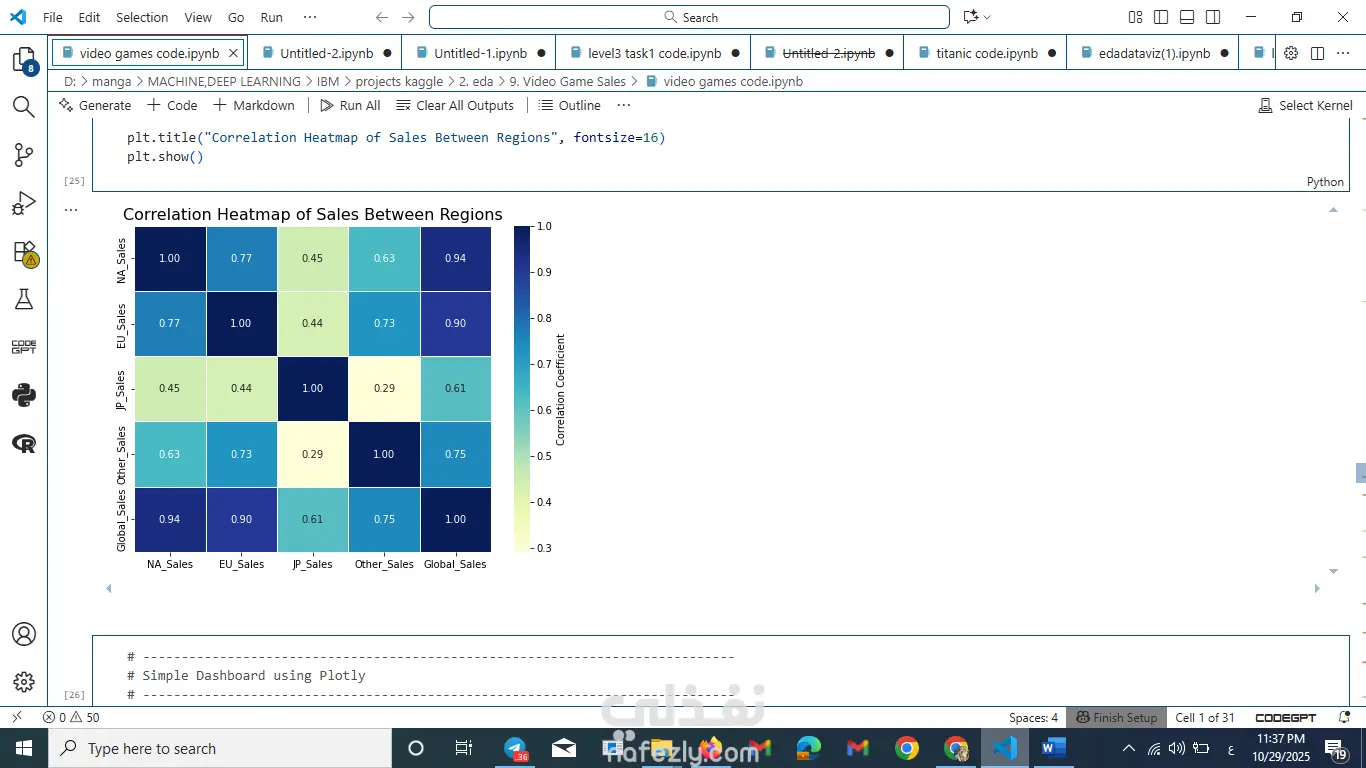Screen dimensions: 1366x768
Task: Open Telegram from the taskbar
Action: (x=516, y=748)
